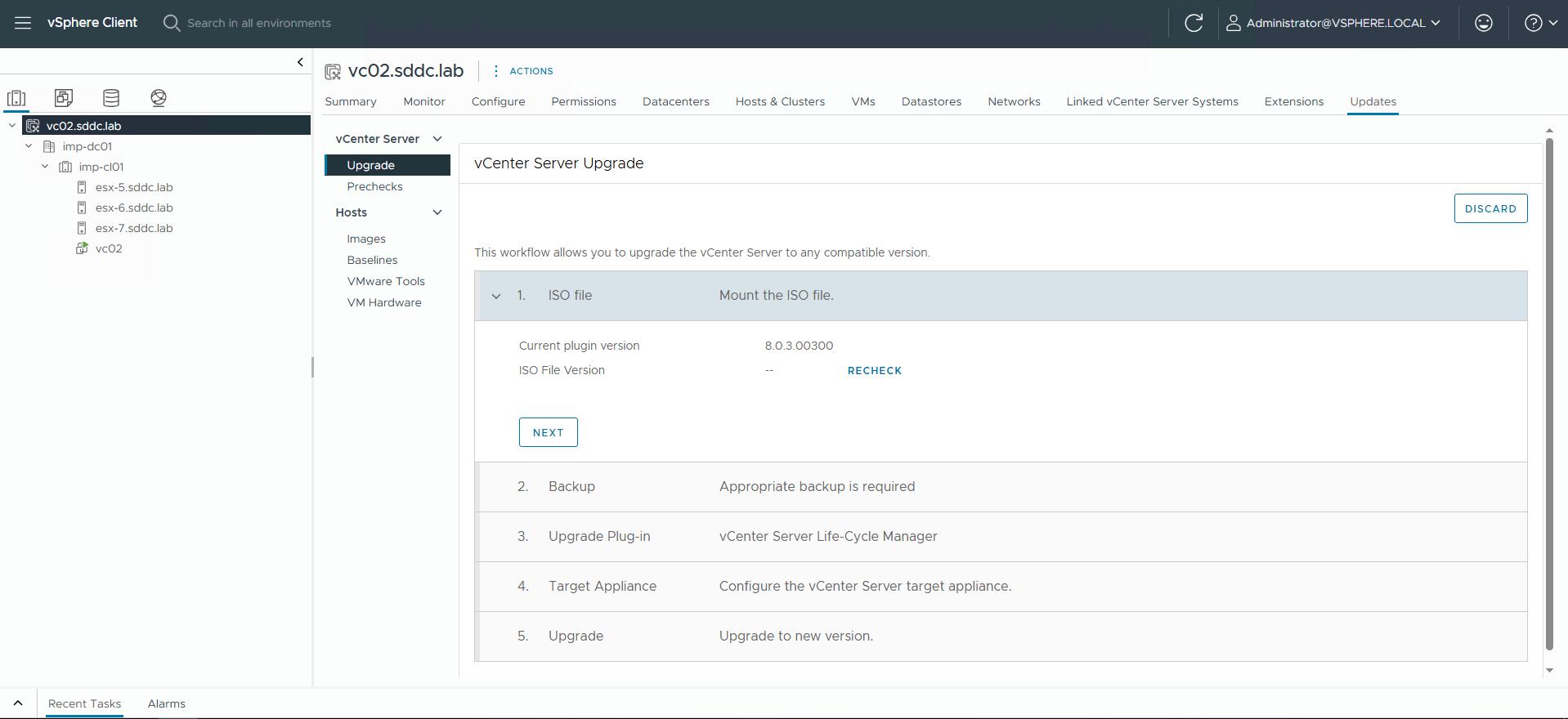Open the Linked vCenter Server Systems tab
Viewport: 1568px width, 719px height.
[x=1151, y=101]
